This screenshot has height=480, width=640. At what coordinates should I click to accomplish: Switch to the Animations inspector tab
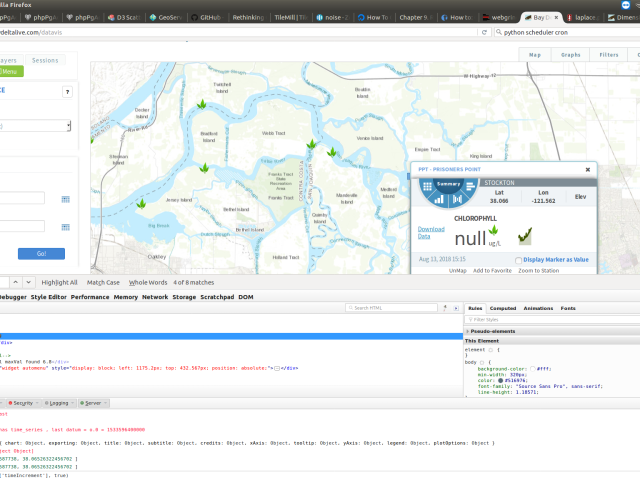(x=538, y=308)
